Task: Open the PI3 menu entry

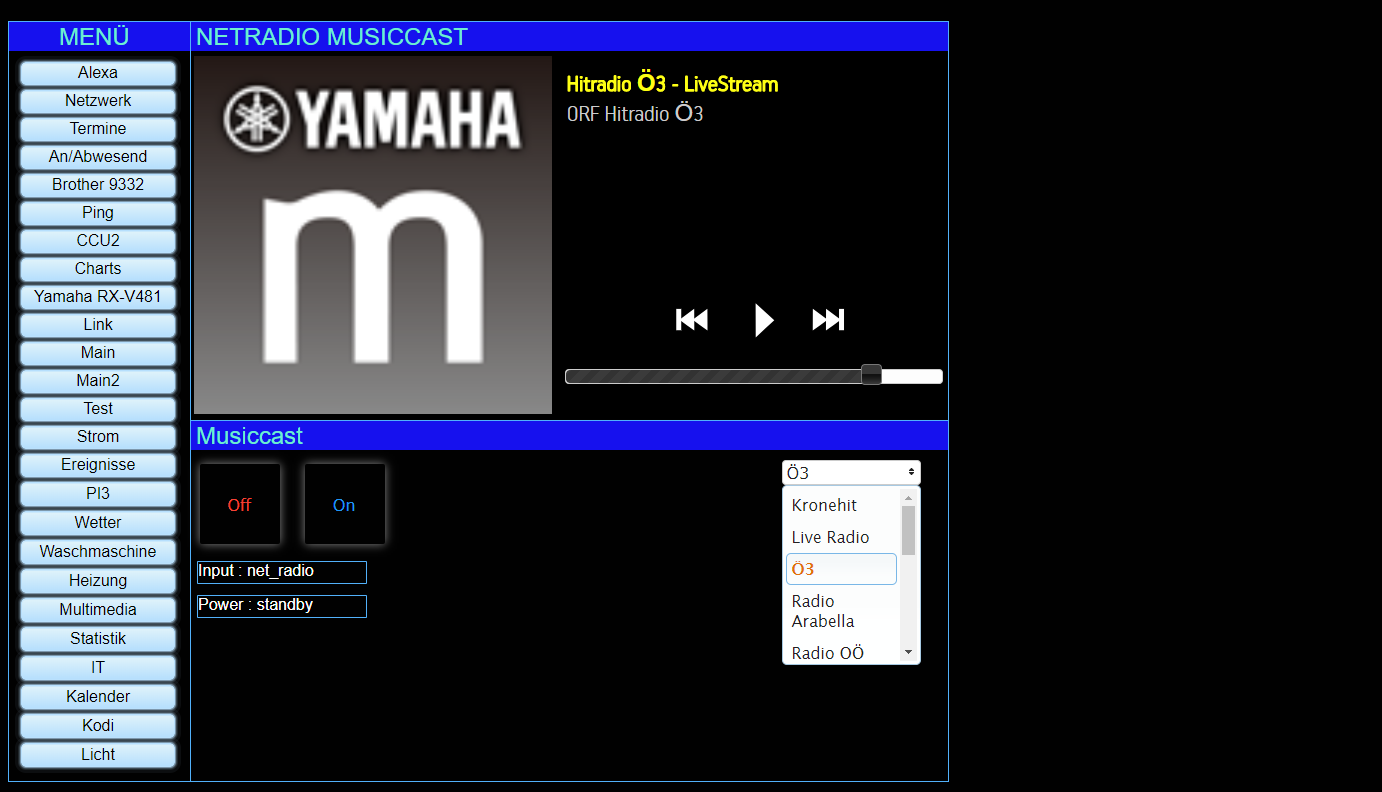Action: pos(98,494)
